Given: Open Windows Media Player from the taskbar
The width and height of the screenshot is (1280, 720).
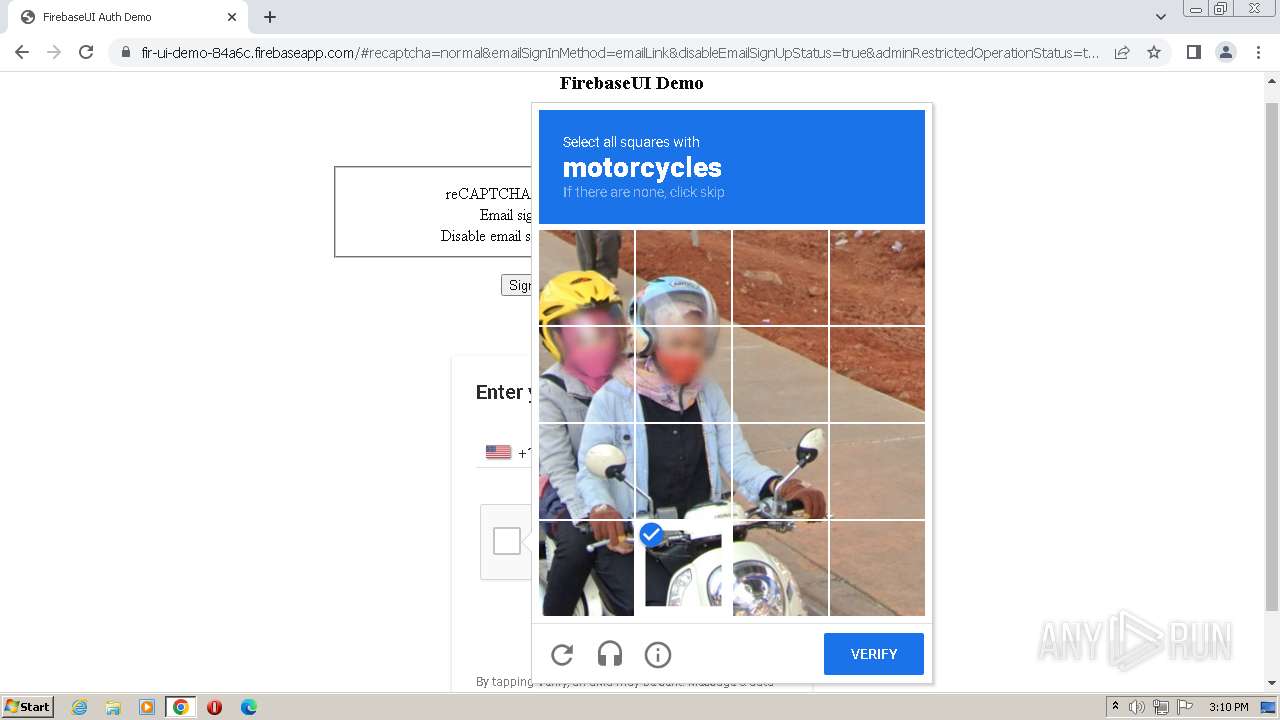Looking at the screenshot, I should 147,707.
